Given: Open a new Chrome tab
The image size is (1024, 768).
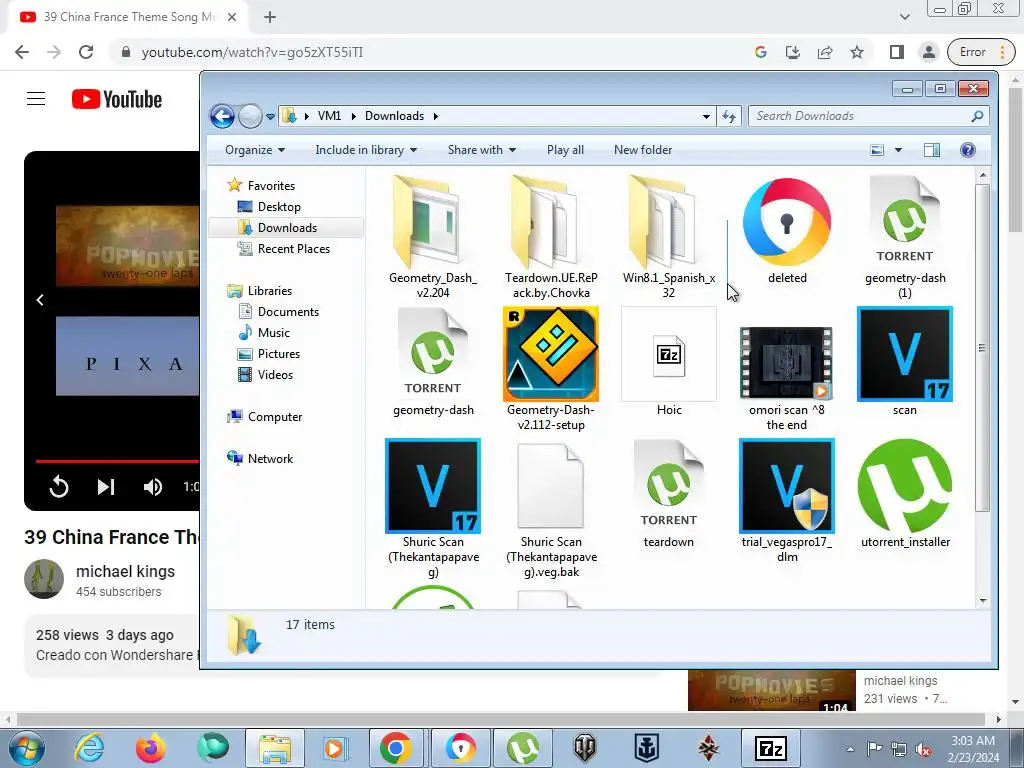Looking at the screenshot, I should point(270,18).
